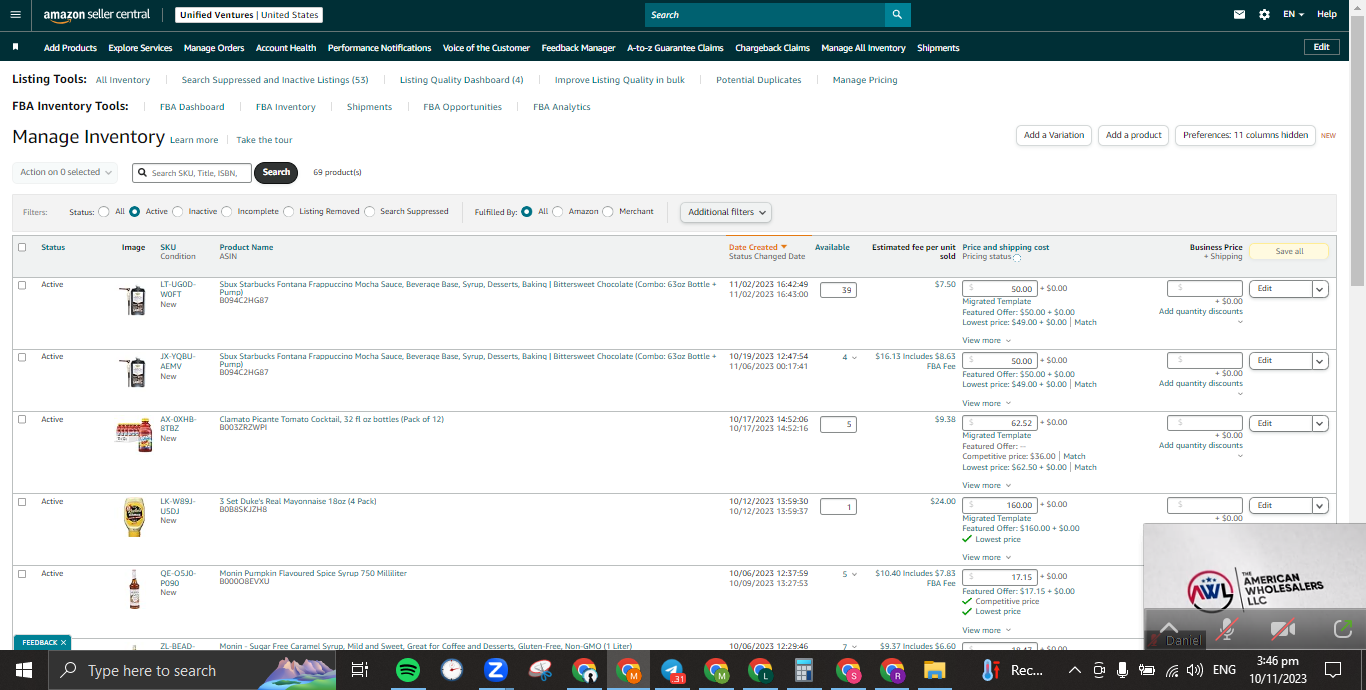Viewport: 1366px width, 690px height.
Task: Open the Take the tour link
Action: (x=264, y=140)
